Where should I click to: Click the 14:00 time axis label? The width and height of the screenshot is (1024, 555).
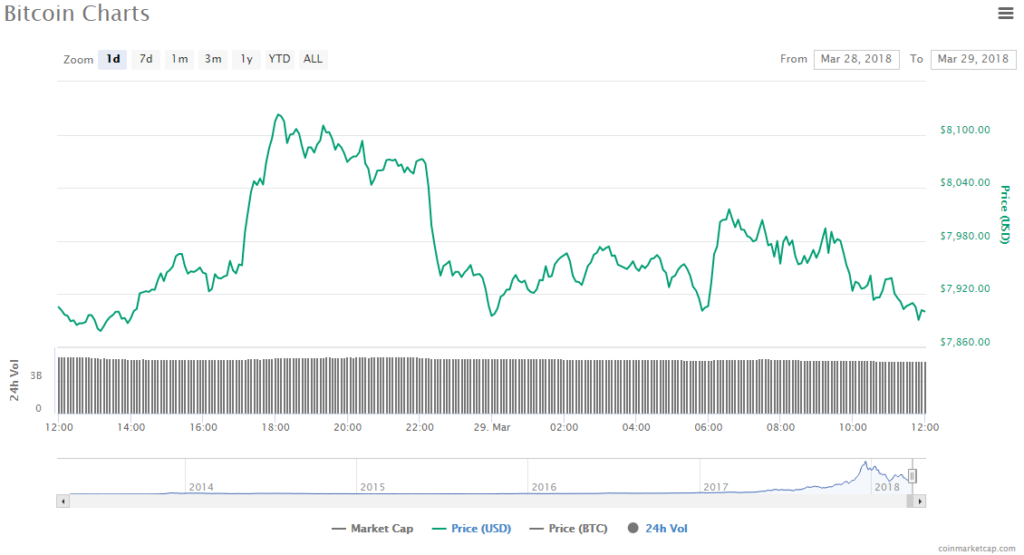131,428
